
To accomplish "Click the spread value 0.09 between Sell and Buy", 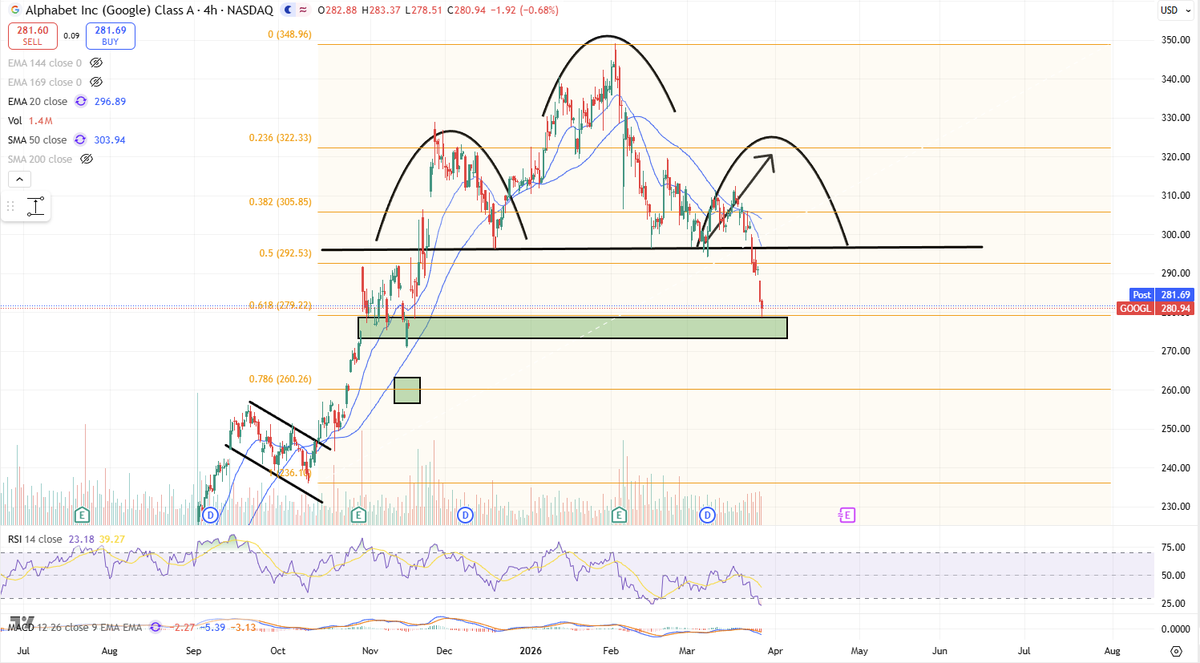I will tap(72, 36).
